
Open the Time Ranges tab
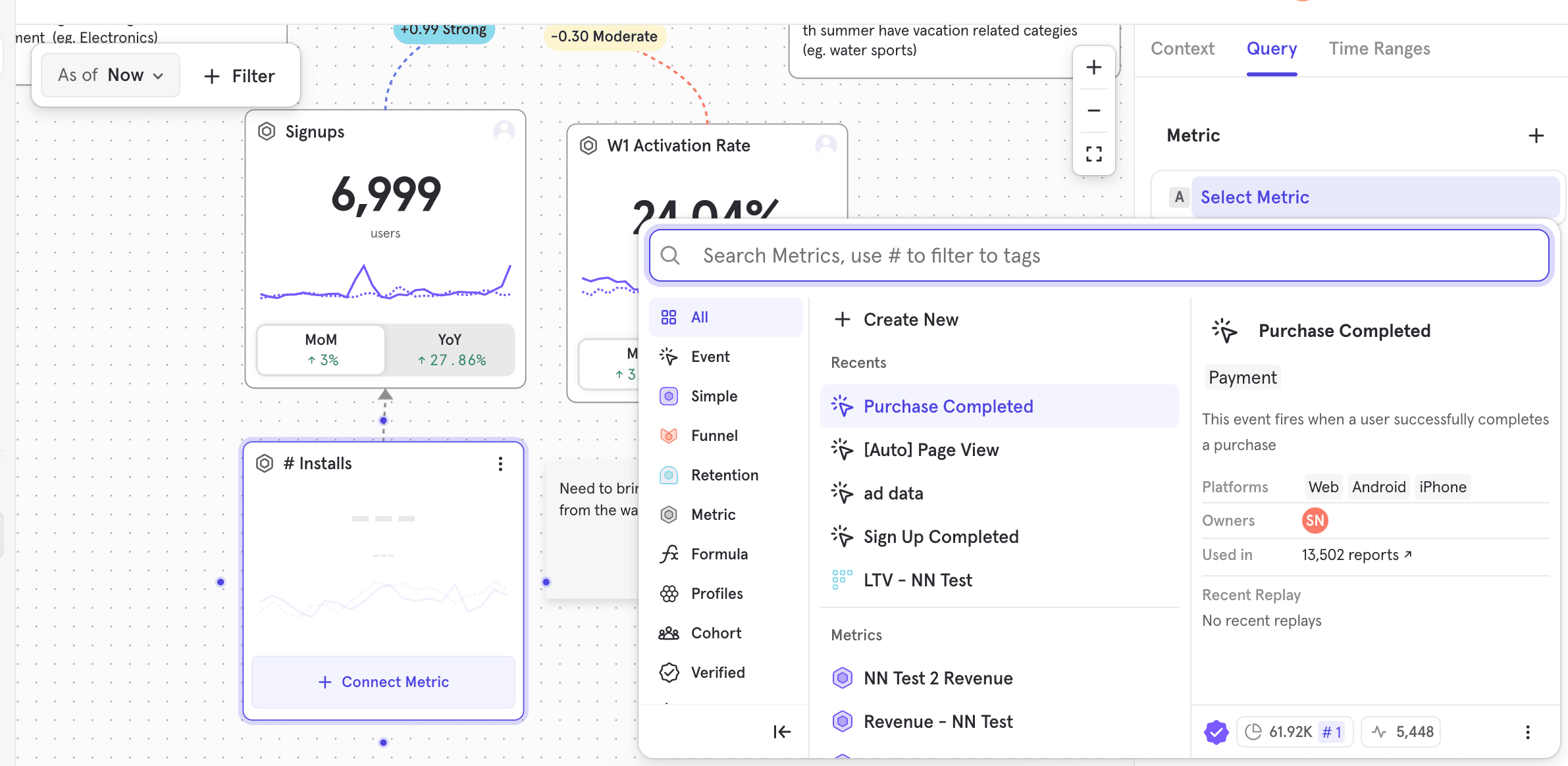tap(1379, 49)
